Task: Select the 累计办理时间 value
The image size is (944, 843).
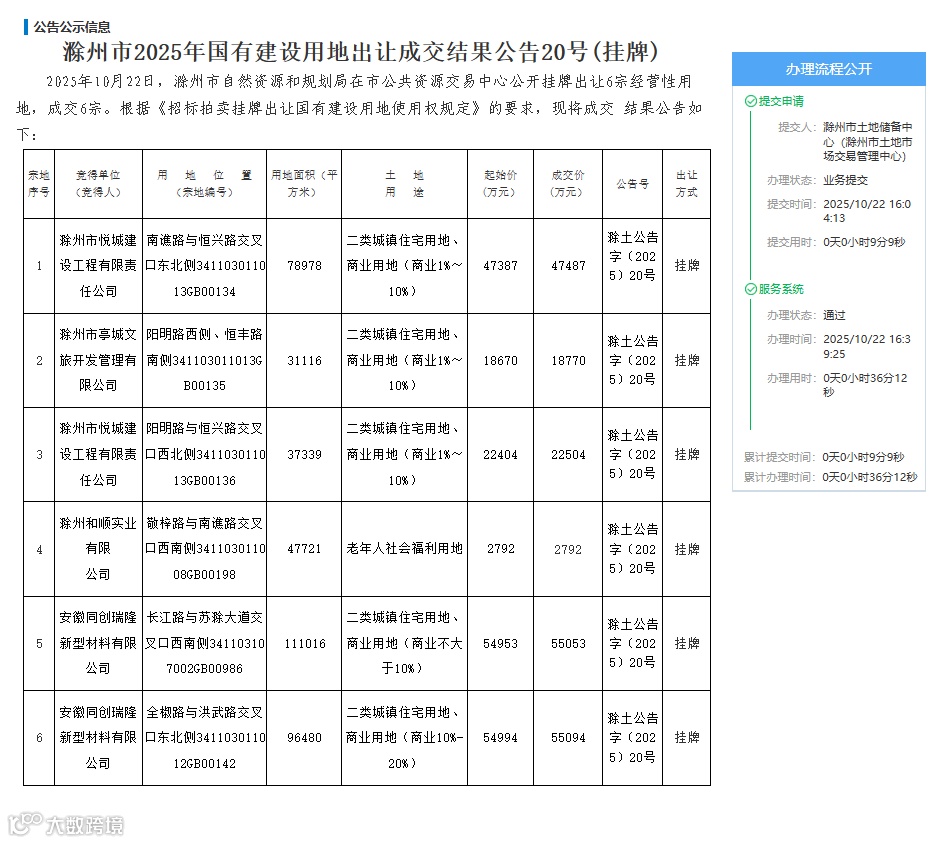Action: [869, 477]
